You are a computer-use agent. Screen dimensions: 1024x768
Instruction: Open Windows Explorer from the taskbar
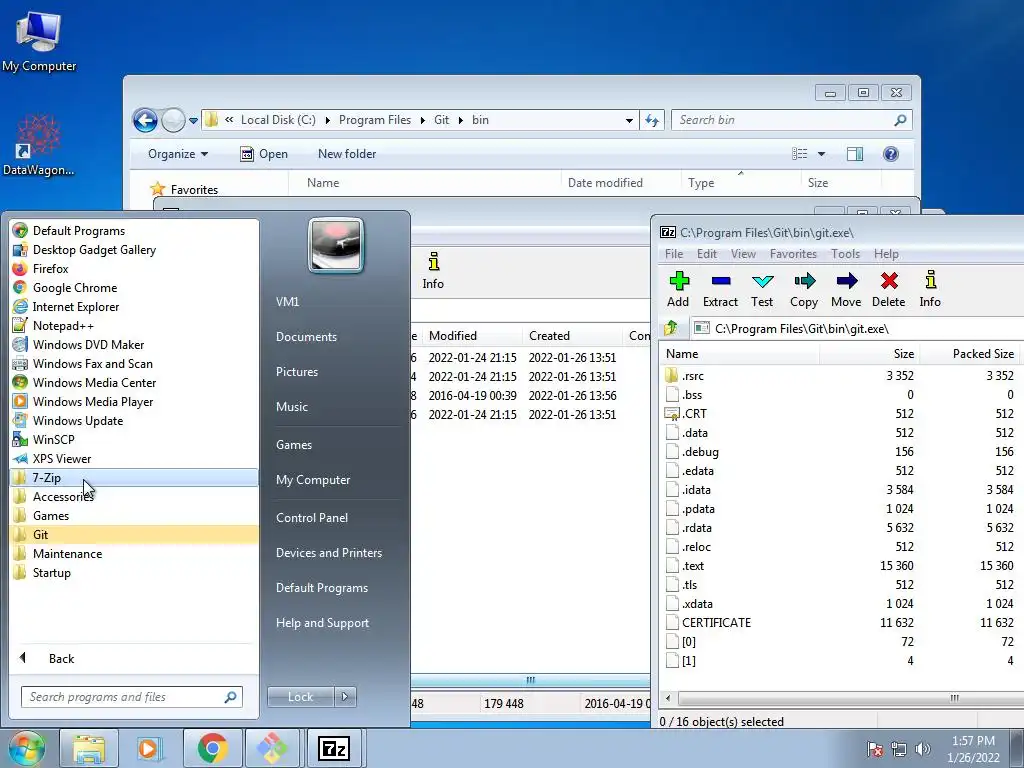[x=89, y=748]
